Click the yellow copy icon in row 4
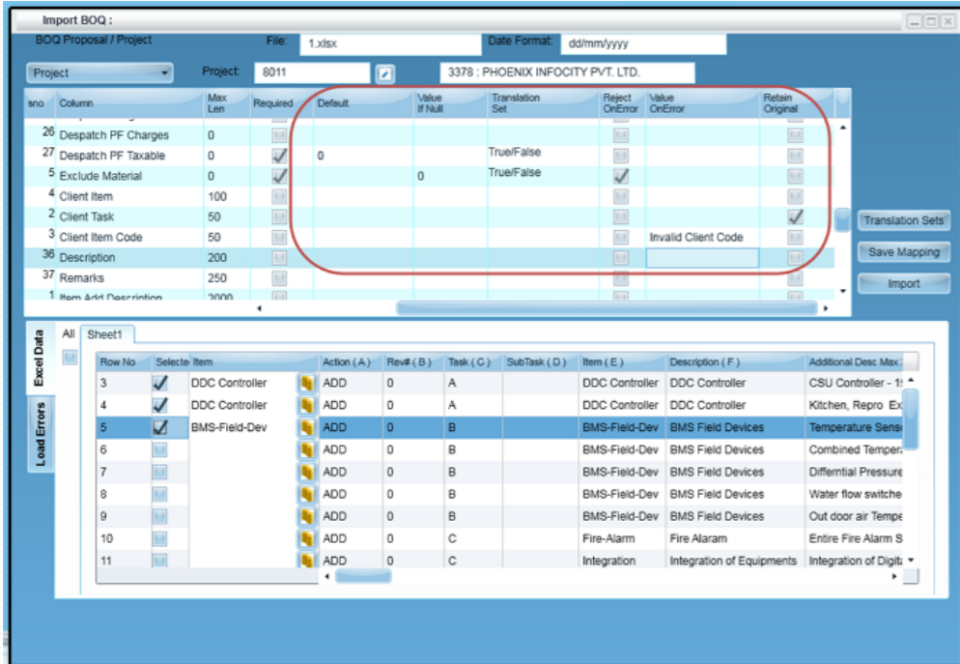960x664 pixels. pos(307,405)
